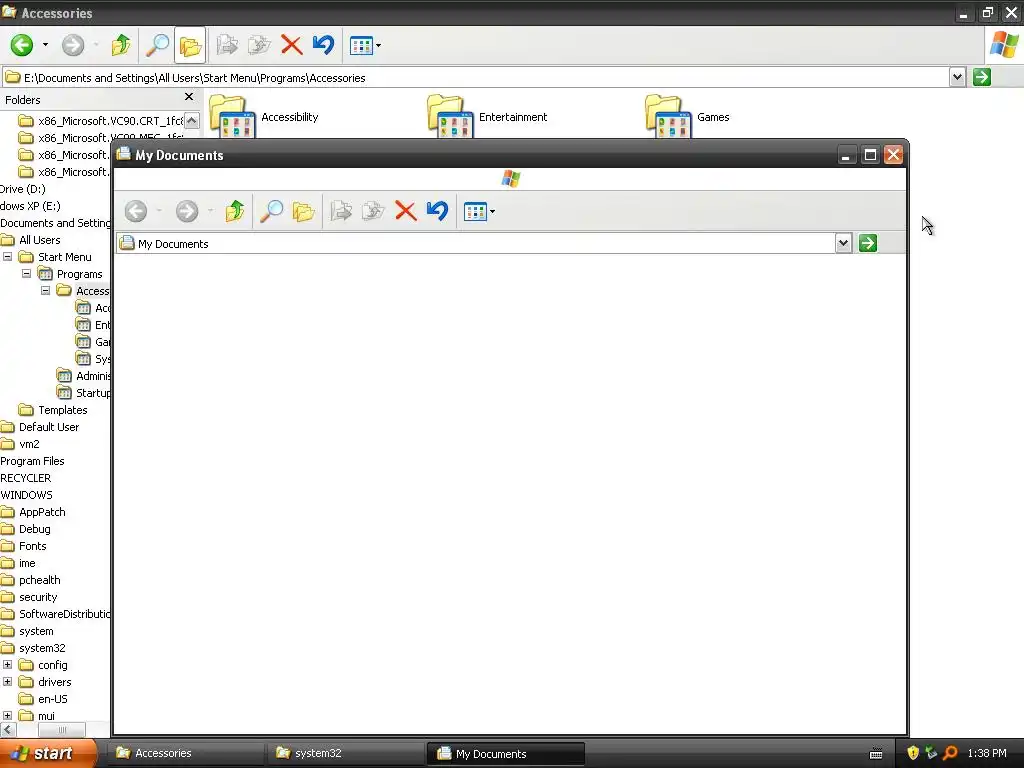Select RECYCLER in folder tree
Screen dimensions: 1024x768
pyautogui.click(x=25, y=477)
